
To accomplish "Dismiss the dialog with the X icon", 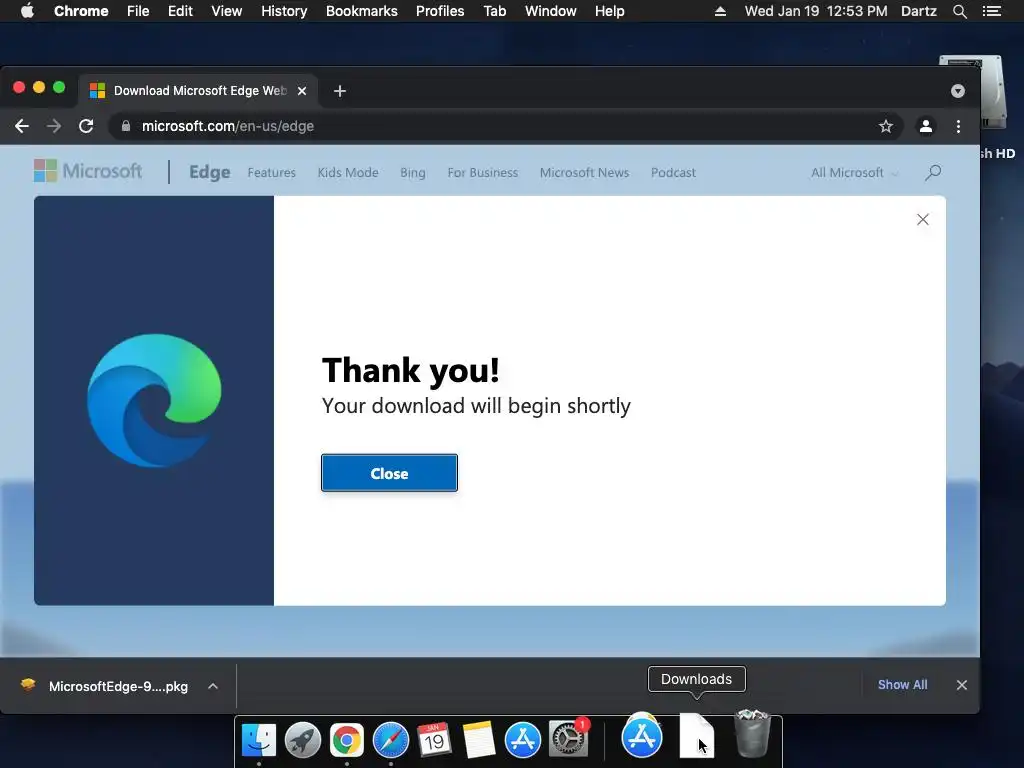I will (923, 219).
